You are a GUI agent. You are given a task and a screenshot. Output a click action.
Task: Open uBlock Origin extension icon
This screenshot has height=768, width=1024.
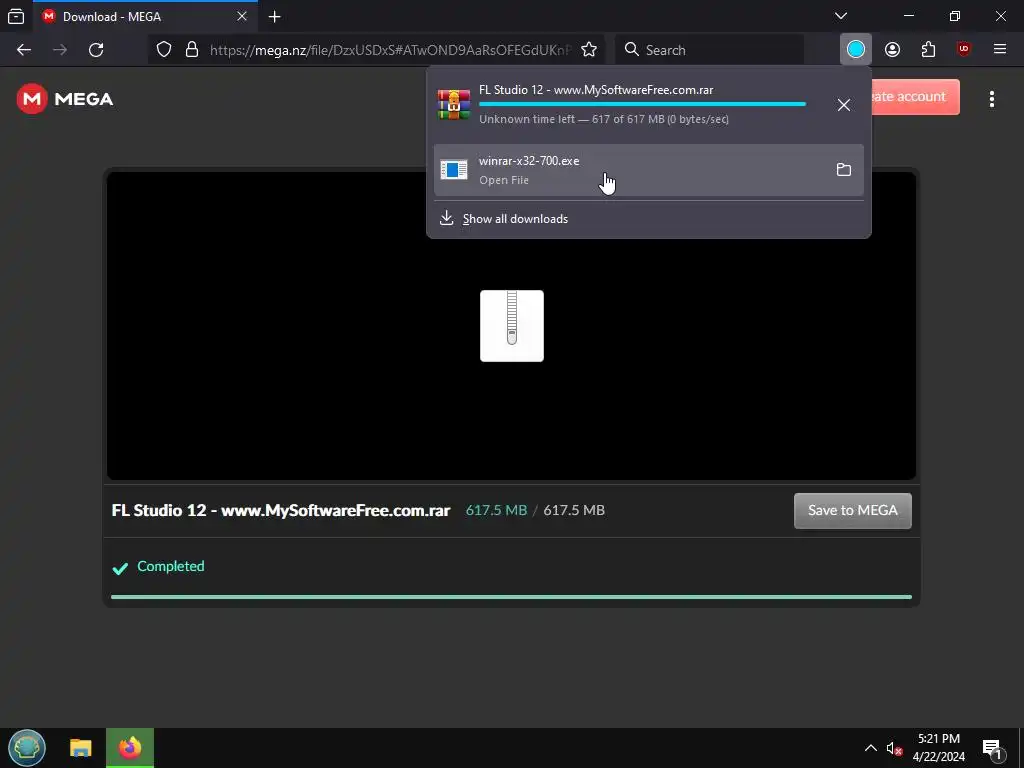coord(964,50)
